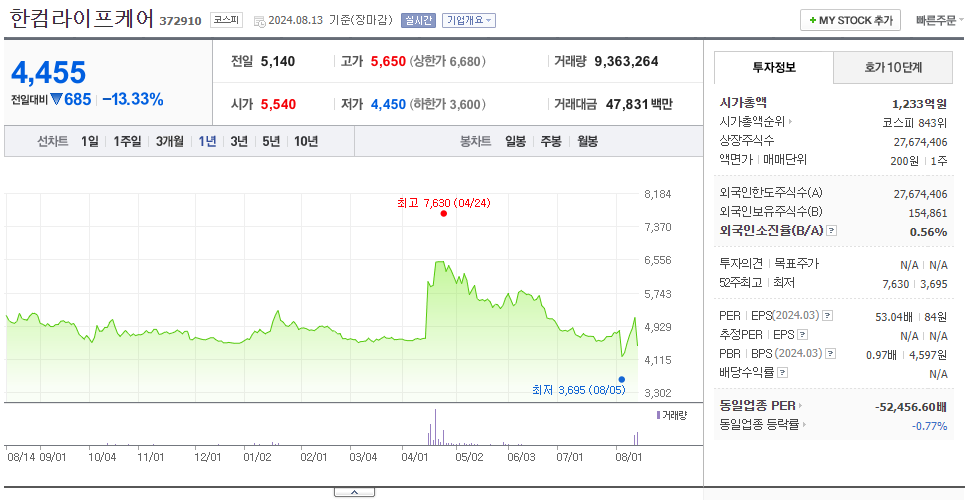Click the 동일업종 PER value -52,456.60배
The width and height of the screenshot is (968, 500).
click(911, 407)
